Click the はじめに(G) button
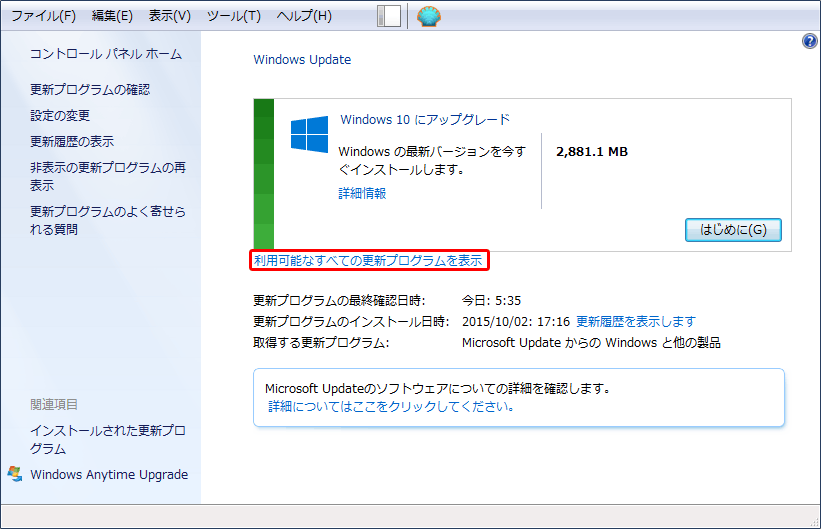This screenshot has width=821, height=529. point(733,230)
